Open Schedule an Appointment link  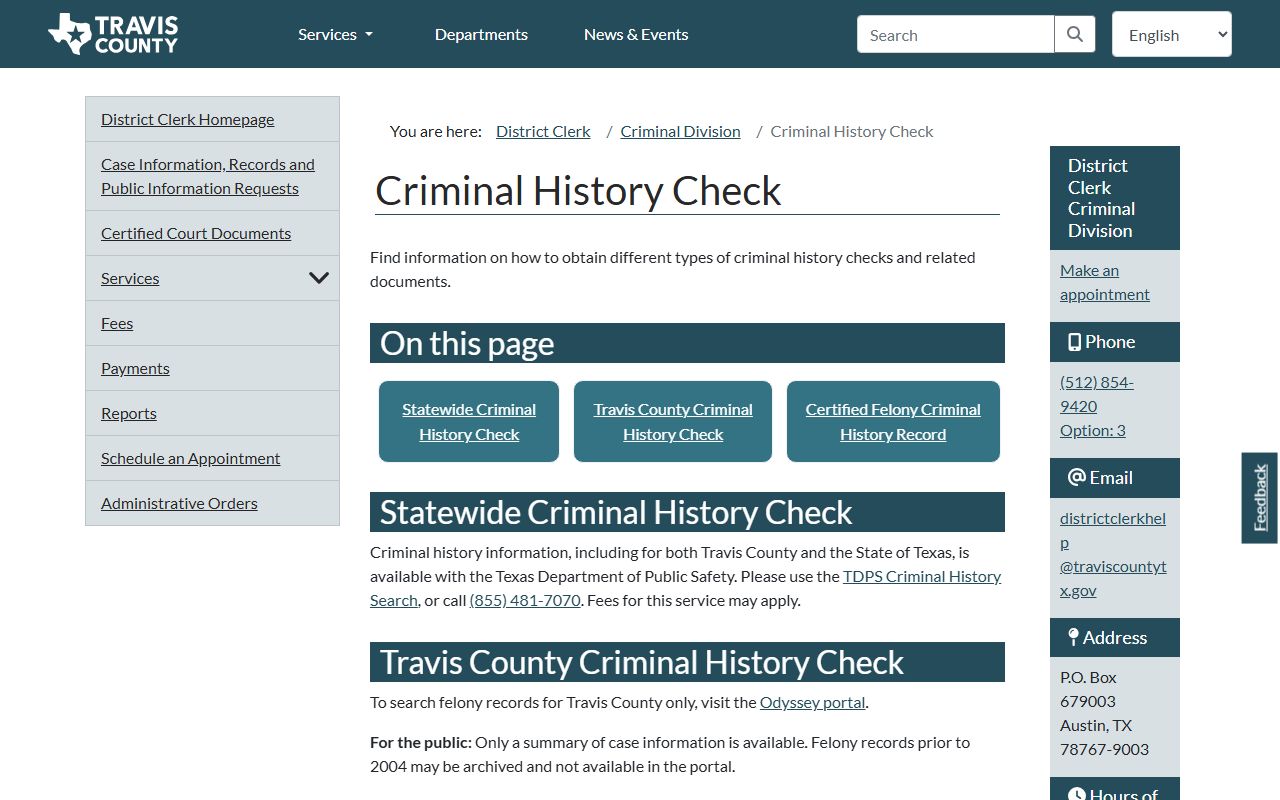[190, 458]
